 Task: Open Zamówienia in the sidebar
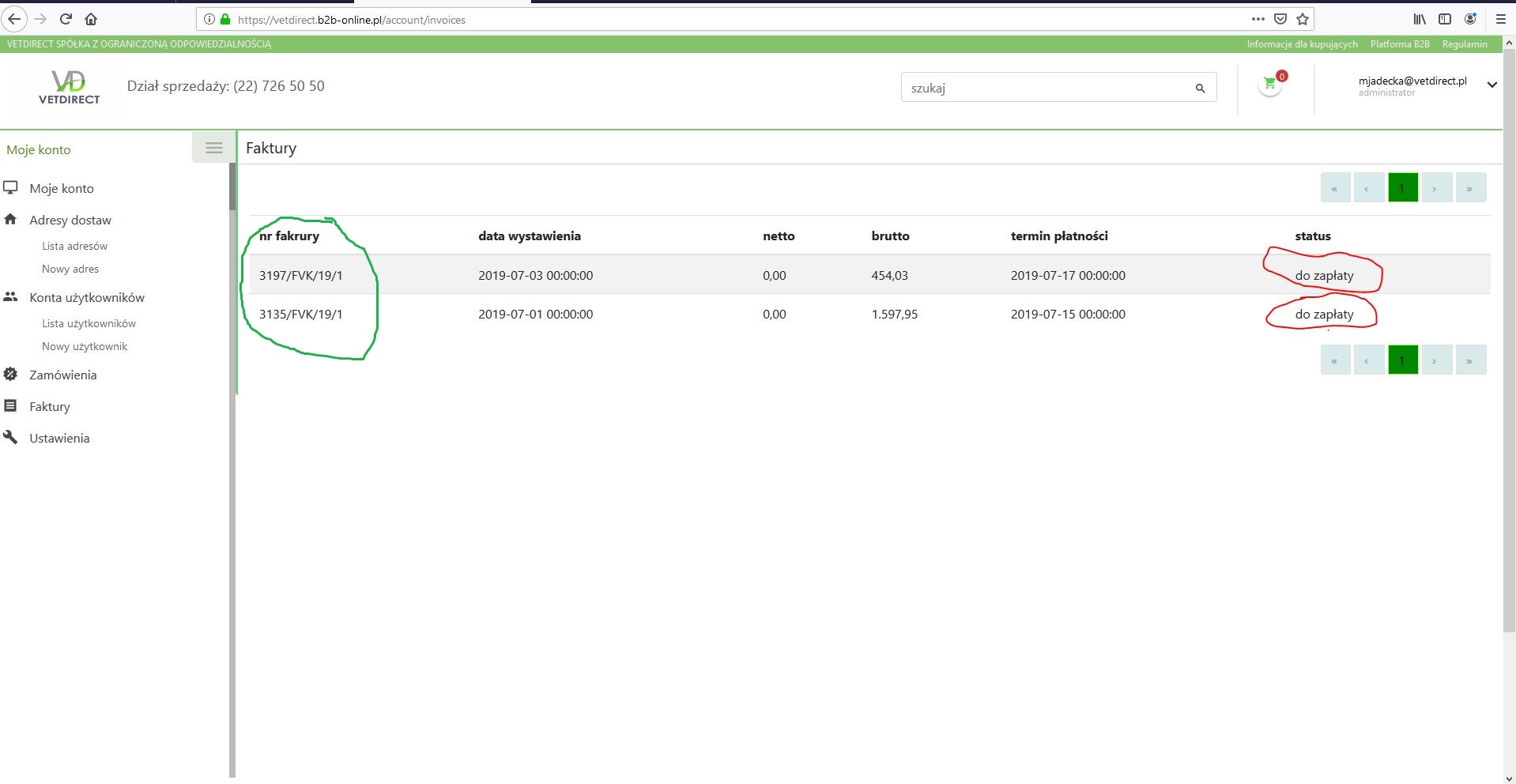pos(62,375)
